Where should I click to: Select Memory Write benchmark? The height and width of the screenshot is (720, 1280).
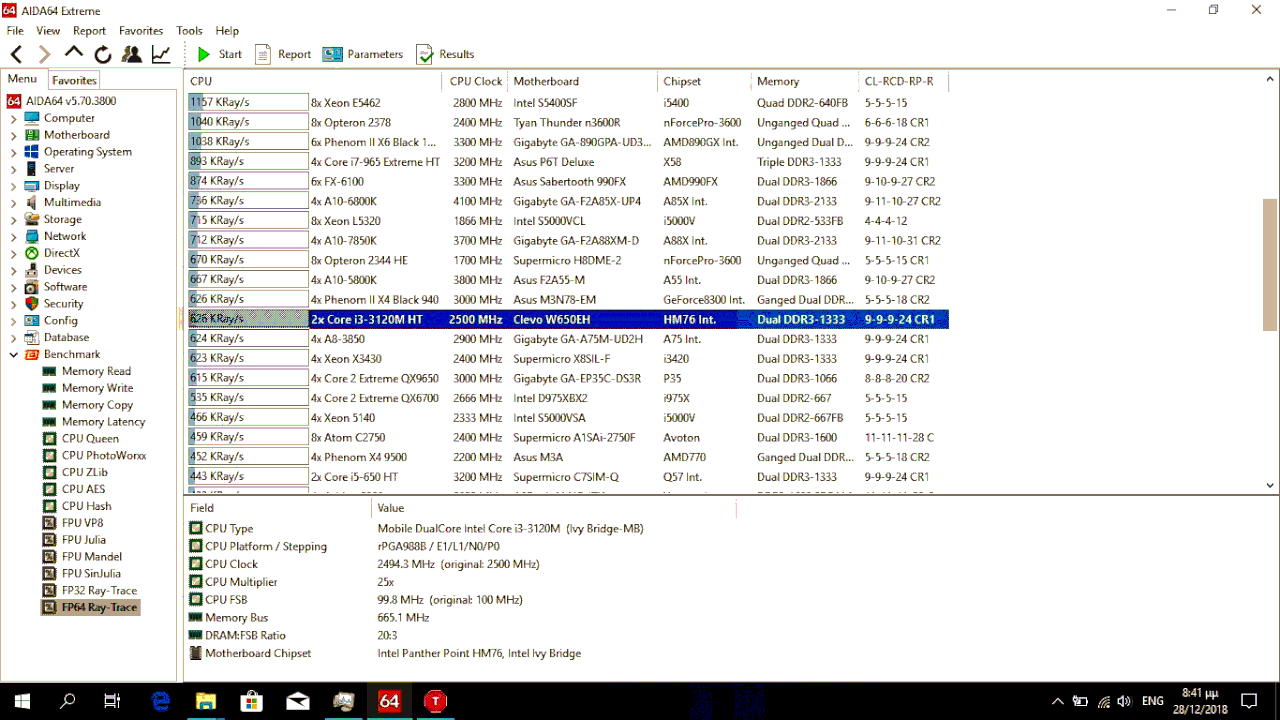click(x=88, y=388)
